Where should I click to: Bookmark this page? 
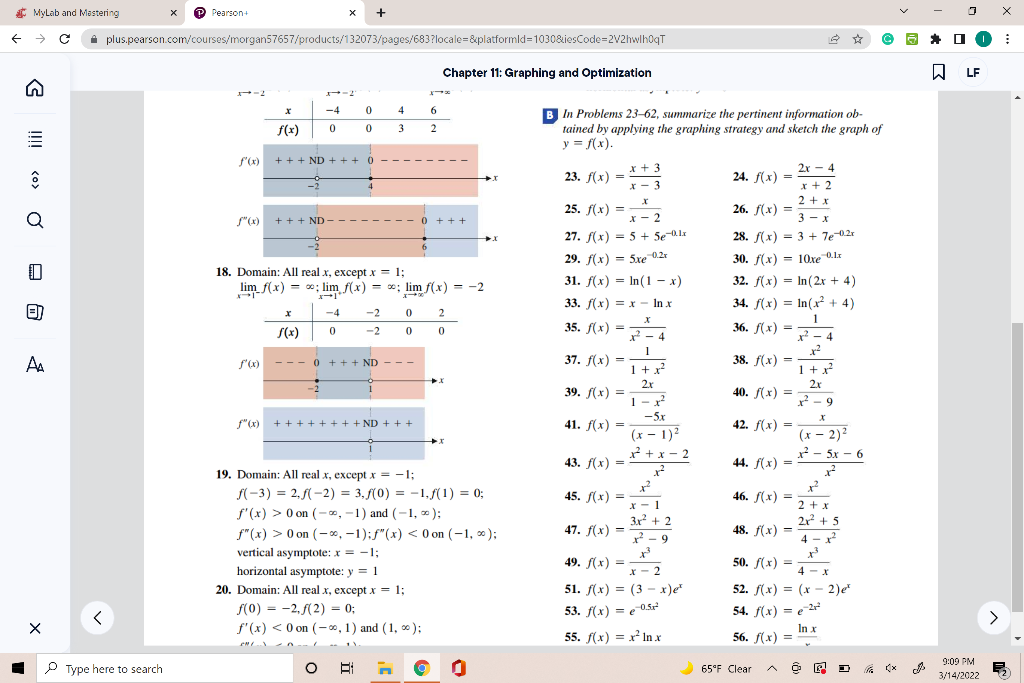click(938, 72)
